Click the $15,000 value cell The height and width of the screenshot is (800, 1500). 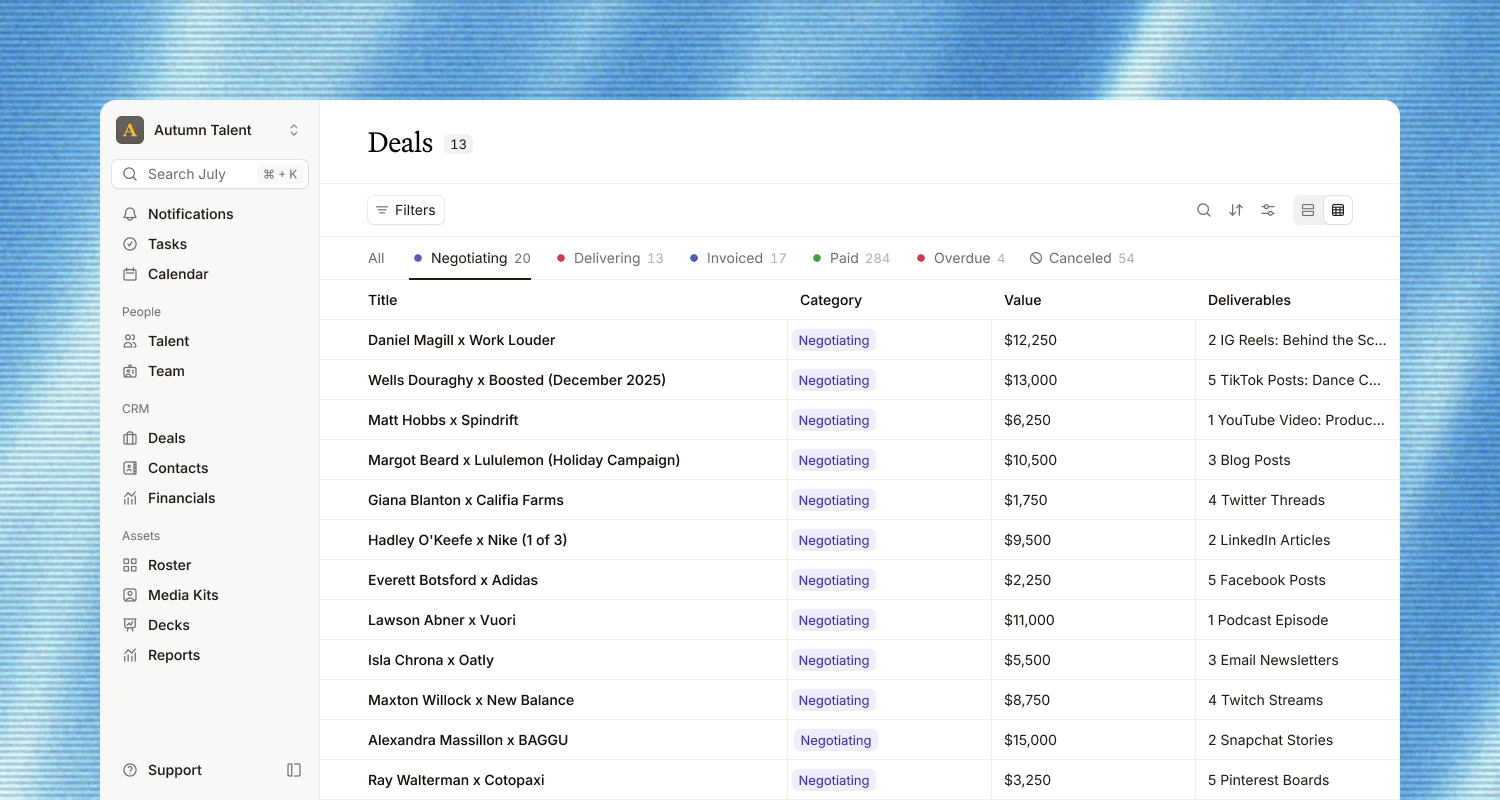point(1030,740)
